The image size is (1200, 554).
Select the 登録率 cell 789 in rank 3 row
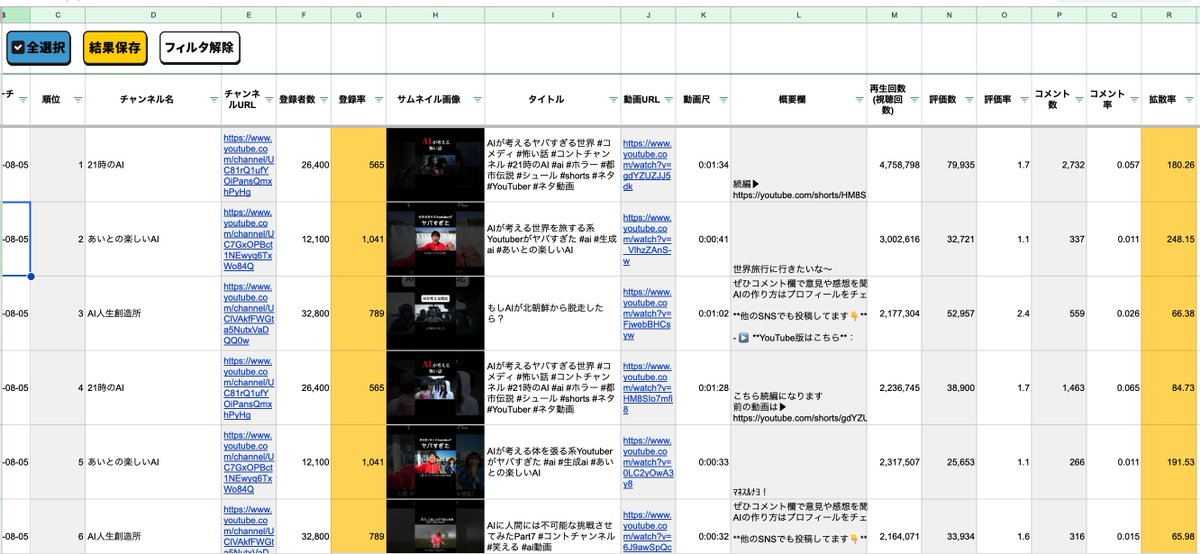[x=360, y=313]
